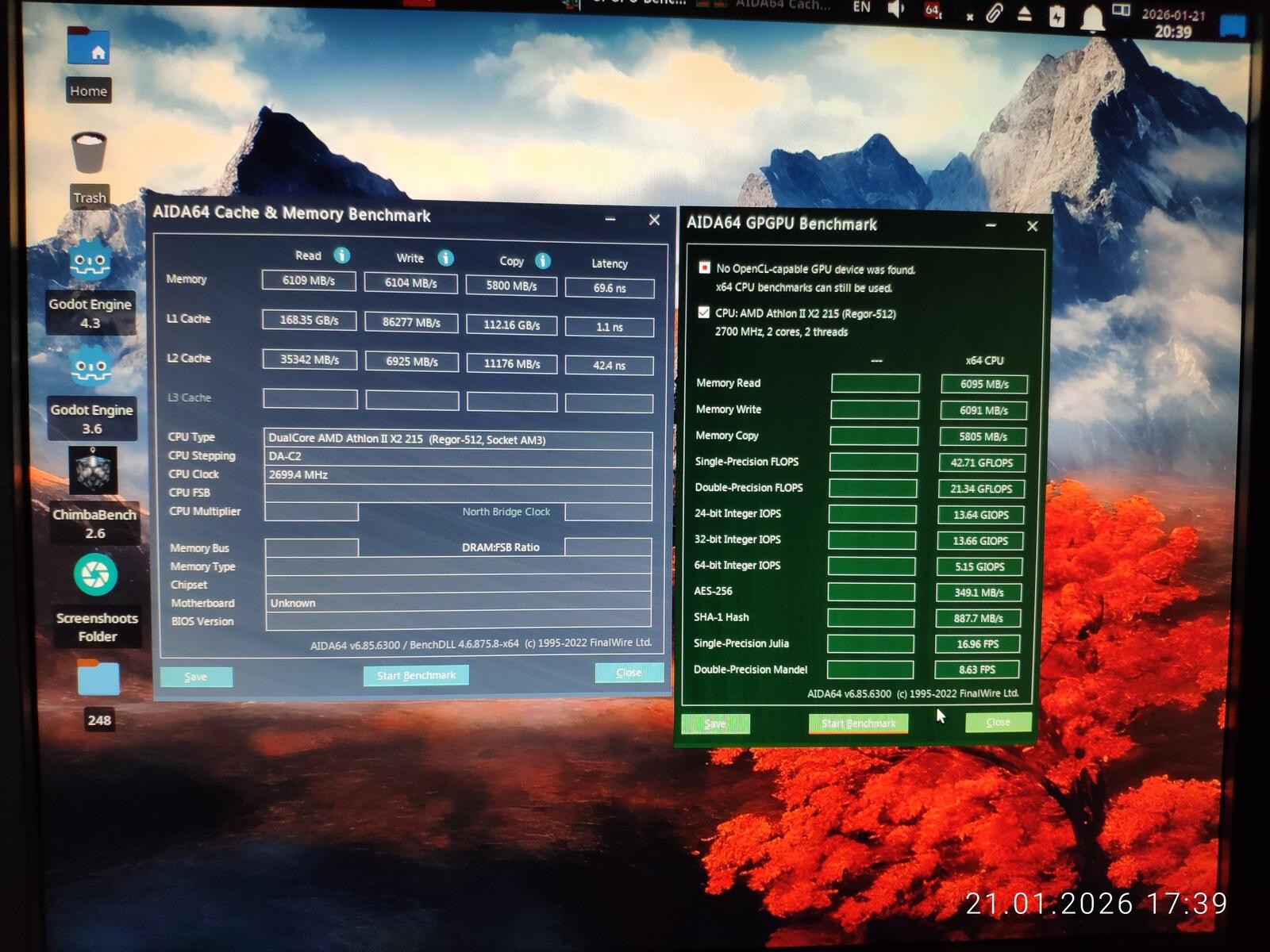Click the 32-bit Integer IOPS result 13.66 GIOPS
This screenshot has width=1270, height=952.
980,541
